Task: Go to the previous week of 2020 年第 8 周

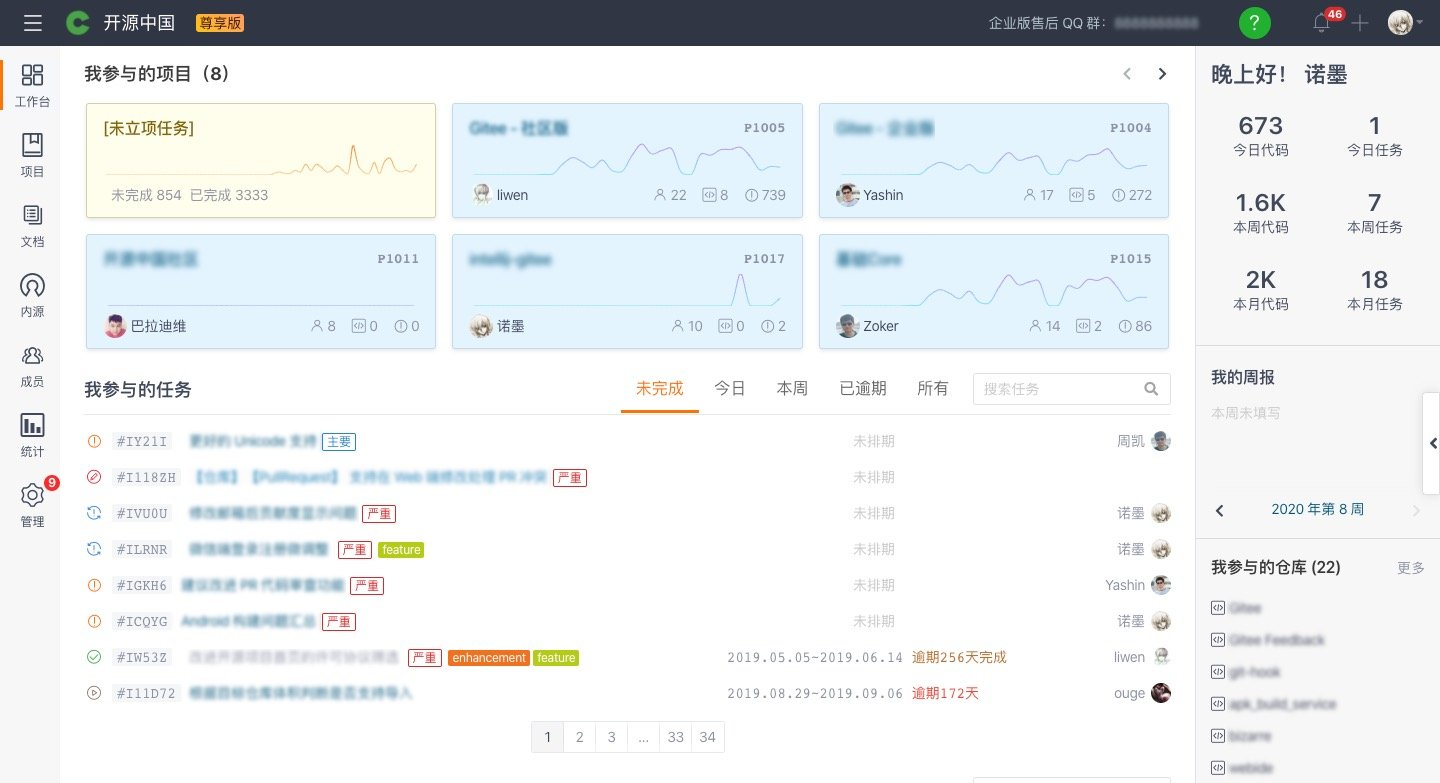Action: pyautogui.click(x=1220, y=510)
